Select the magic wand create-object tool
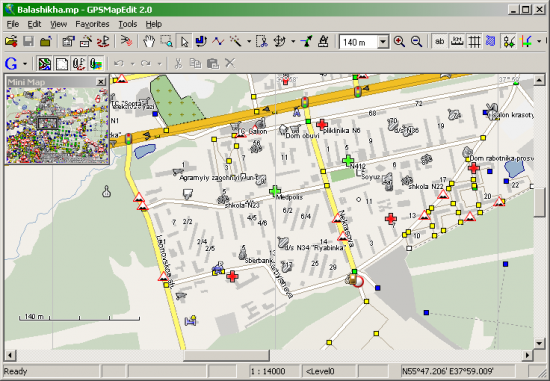Viewport: 550px width, 381px height. [x=235, y=42]
